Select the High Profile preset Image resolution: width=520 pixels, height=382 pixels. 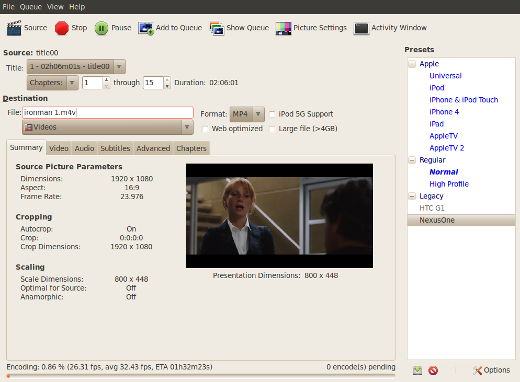pos(449,184)
